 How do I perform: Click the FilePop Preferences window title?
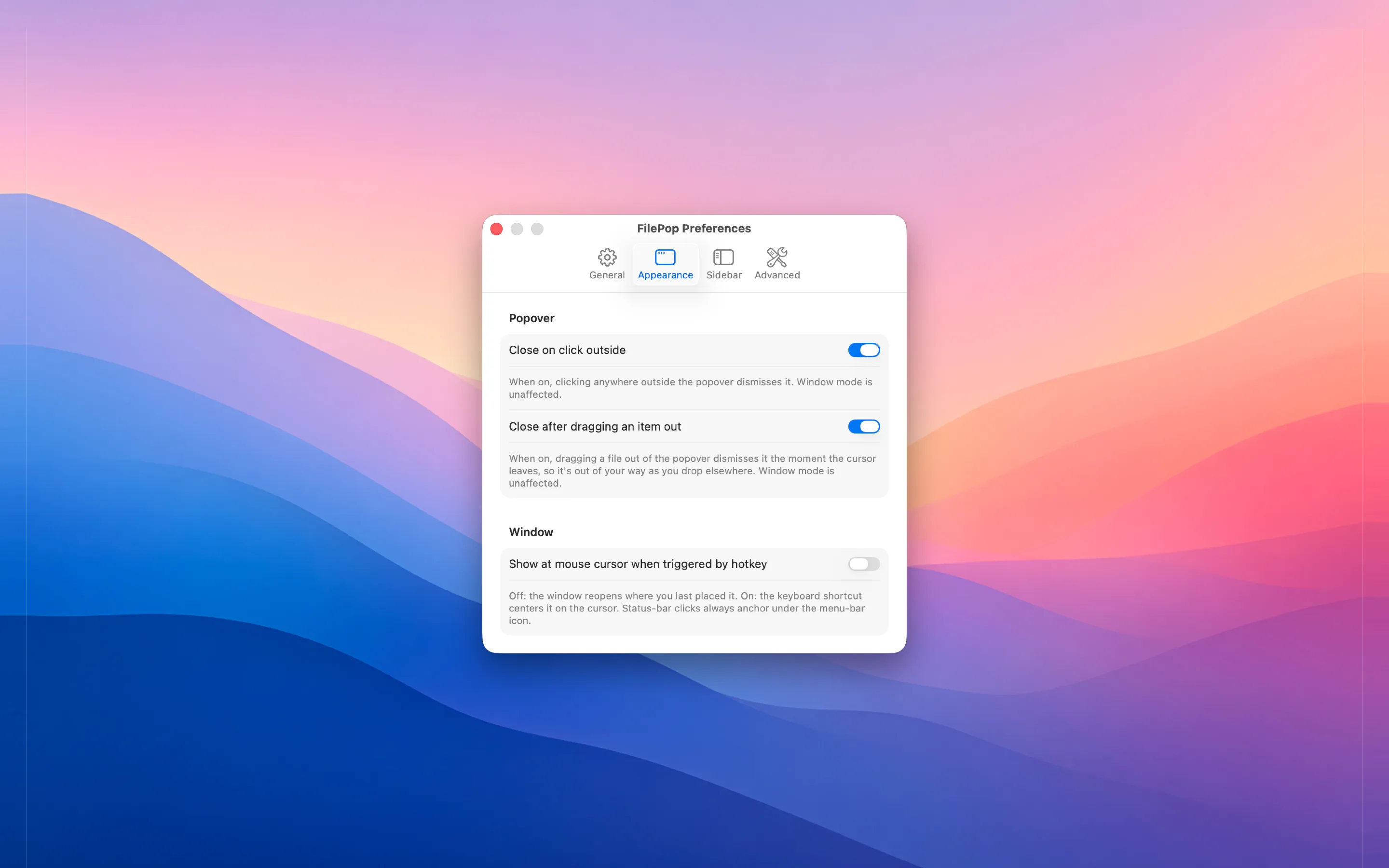tap(694, 229)
